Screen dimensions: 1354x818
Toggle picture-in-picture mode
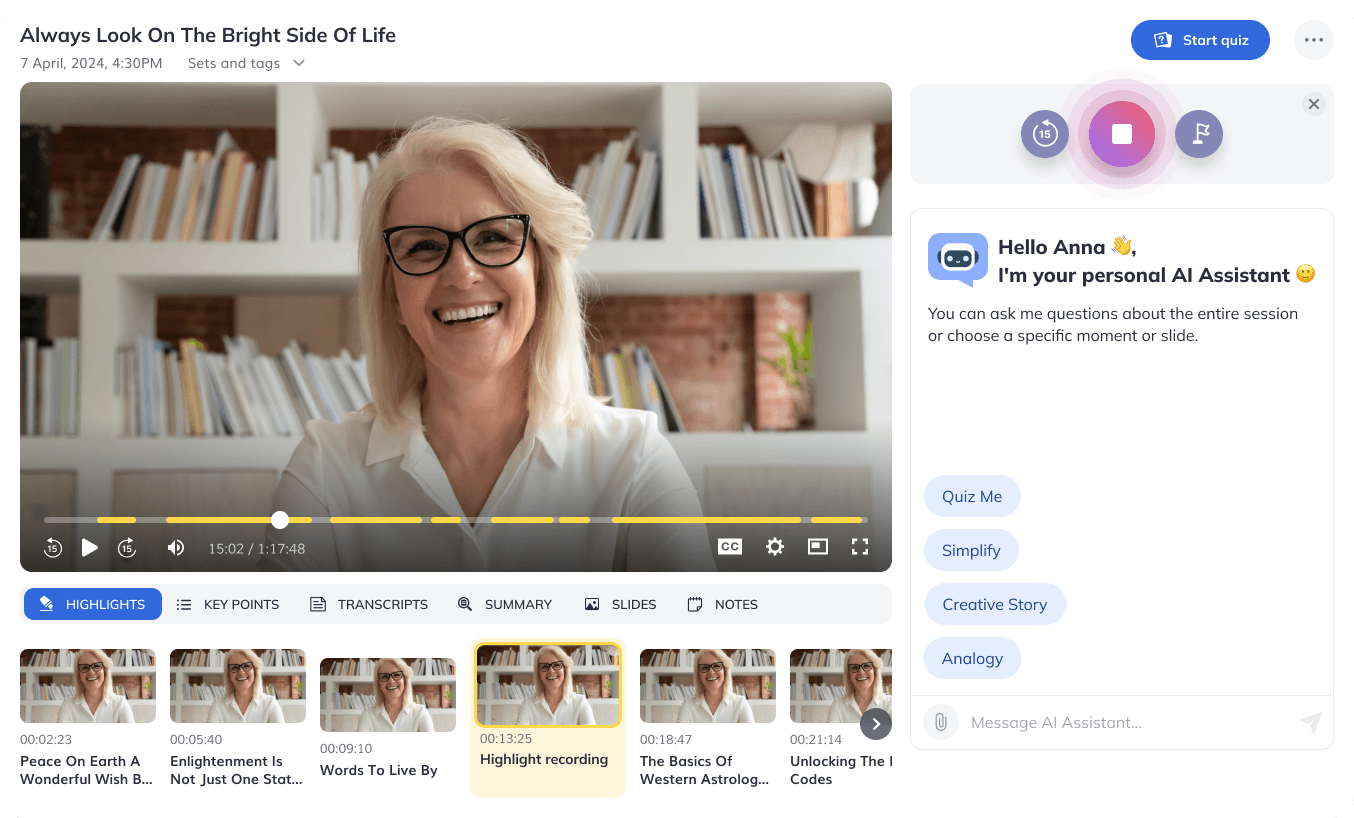(818, 547)
